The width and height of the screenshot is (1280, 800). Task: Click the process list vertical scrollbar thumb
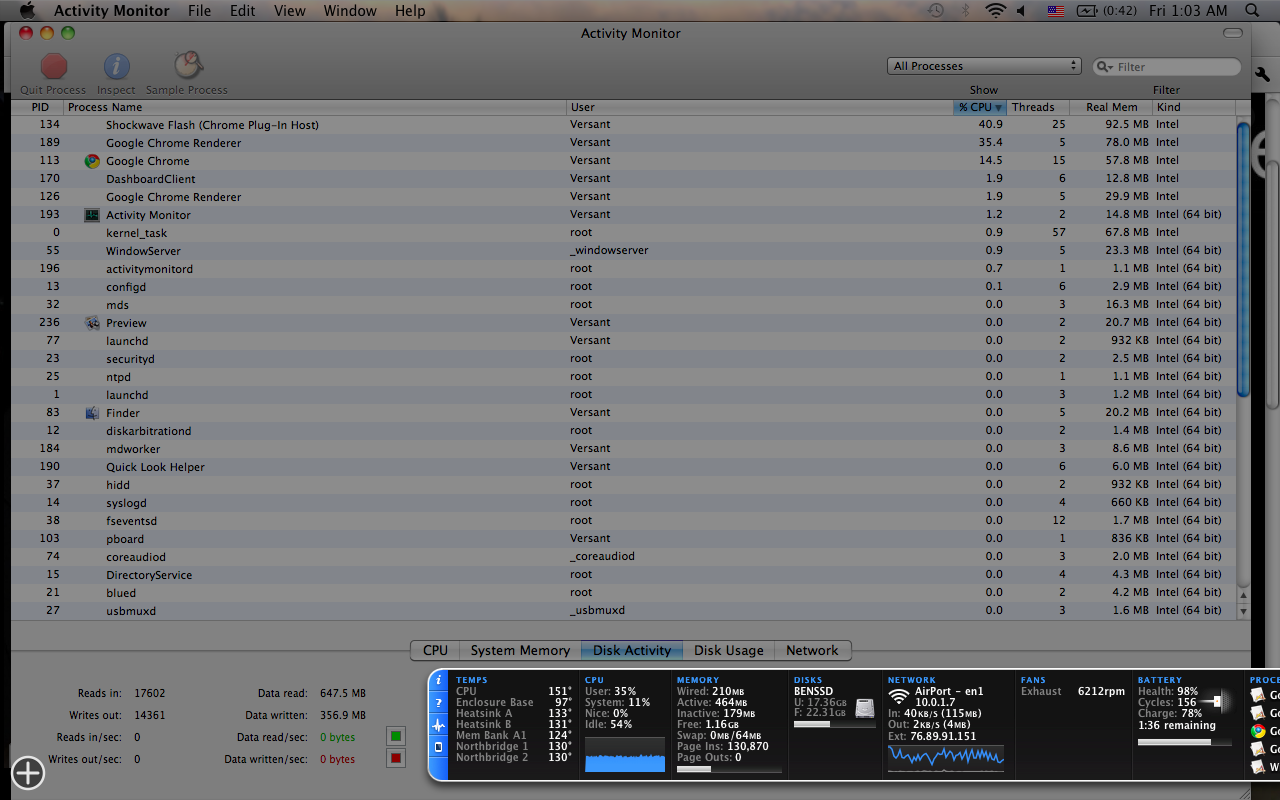coord(1243,259)
